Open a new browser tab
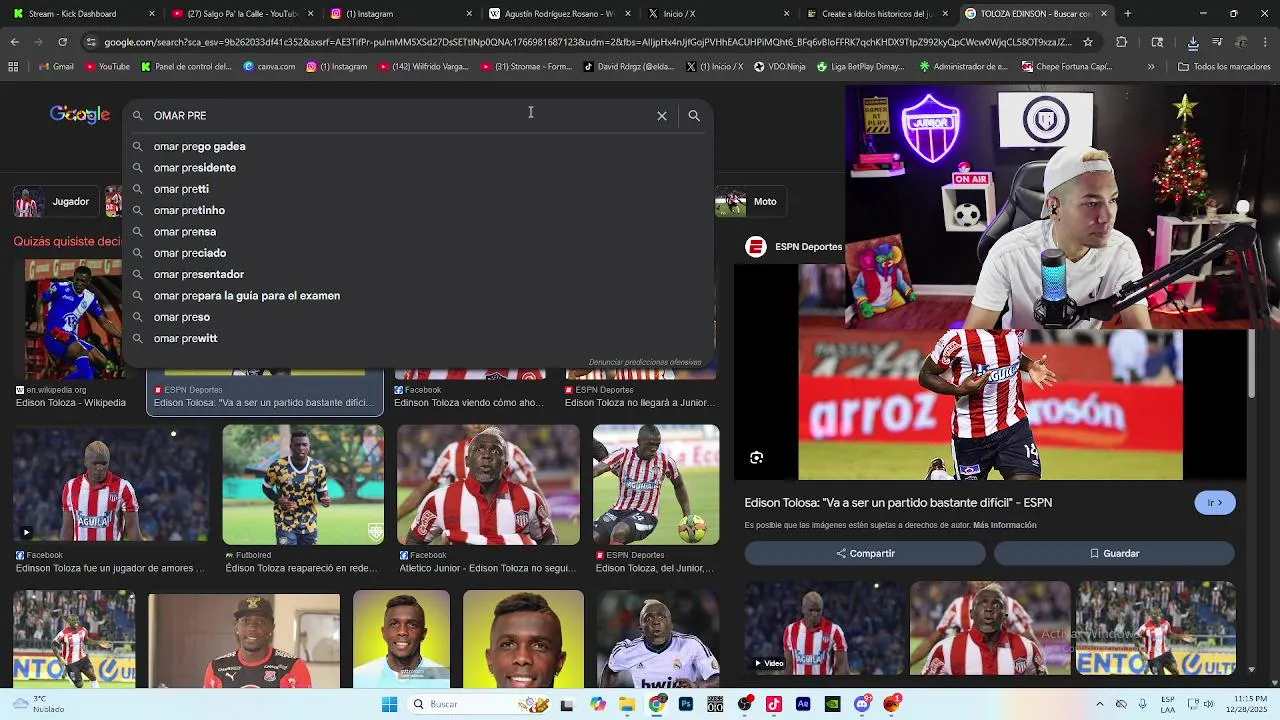The image size is (1280, 720). click(1128, 14)
